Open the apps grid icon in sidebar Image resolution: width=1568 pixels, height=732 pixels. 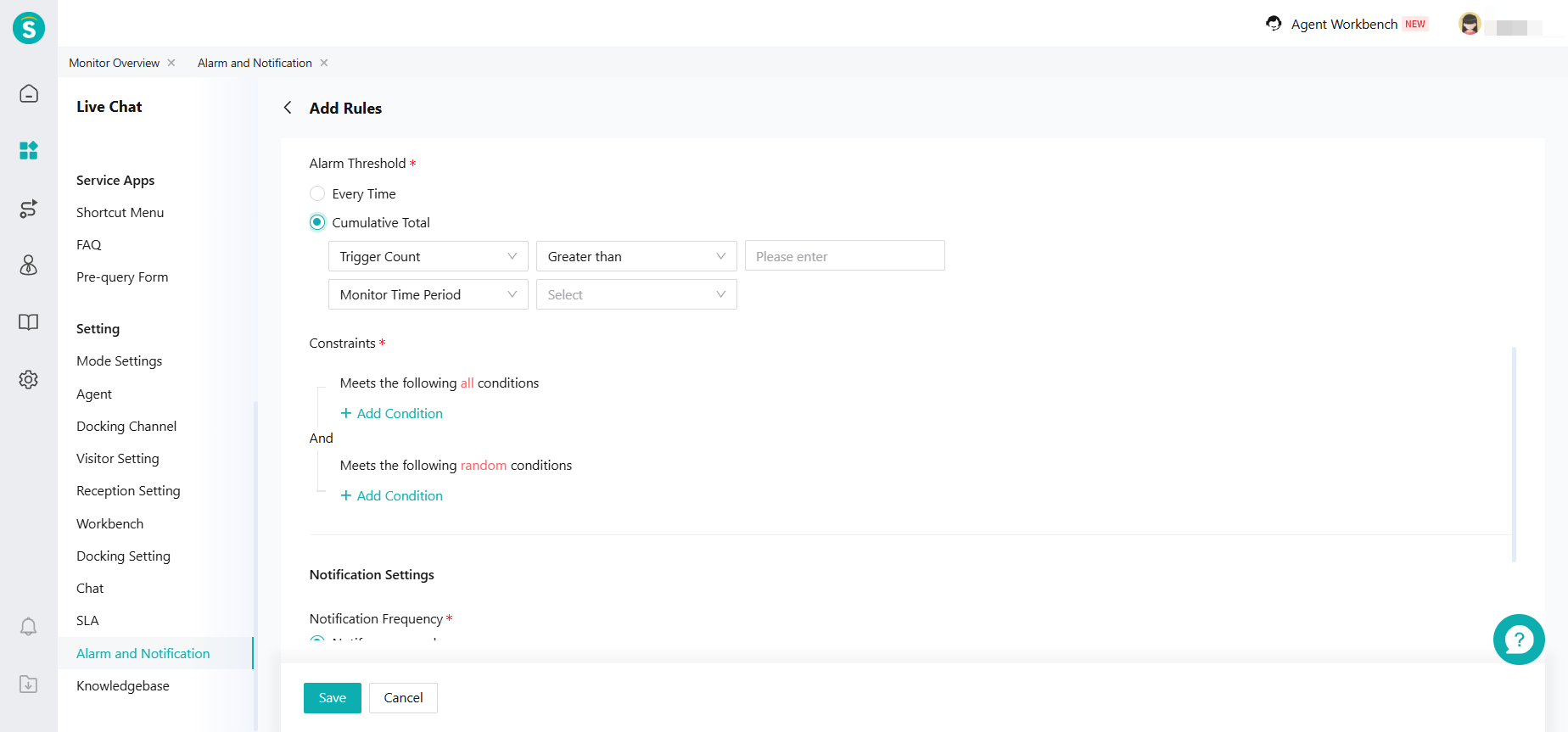click(x=29, y=150)
